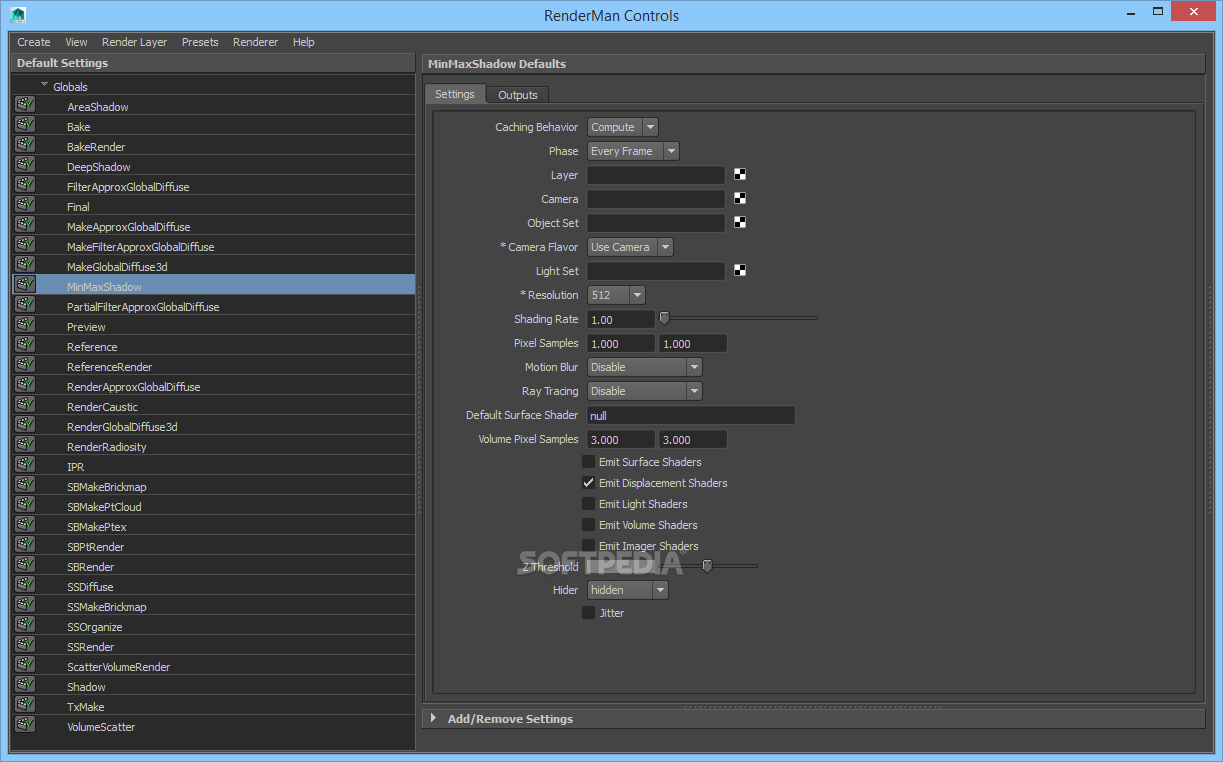Click the Shading Rate value field
The image size is (1223, 762).
click(x=621, y=319)
